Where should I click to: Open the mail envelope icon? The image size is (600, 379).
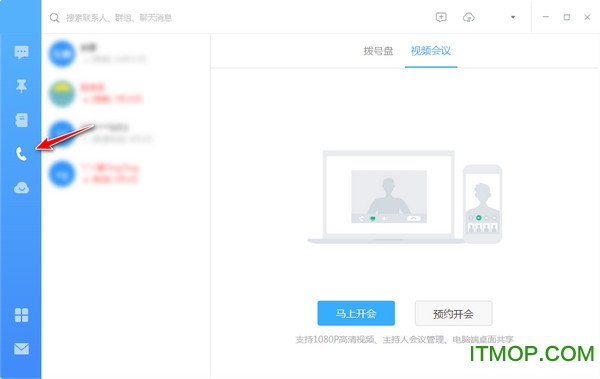tap(21, 349)
